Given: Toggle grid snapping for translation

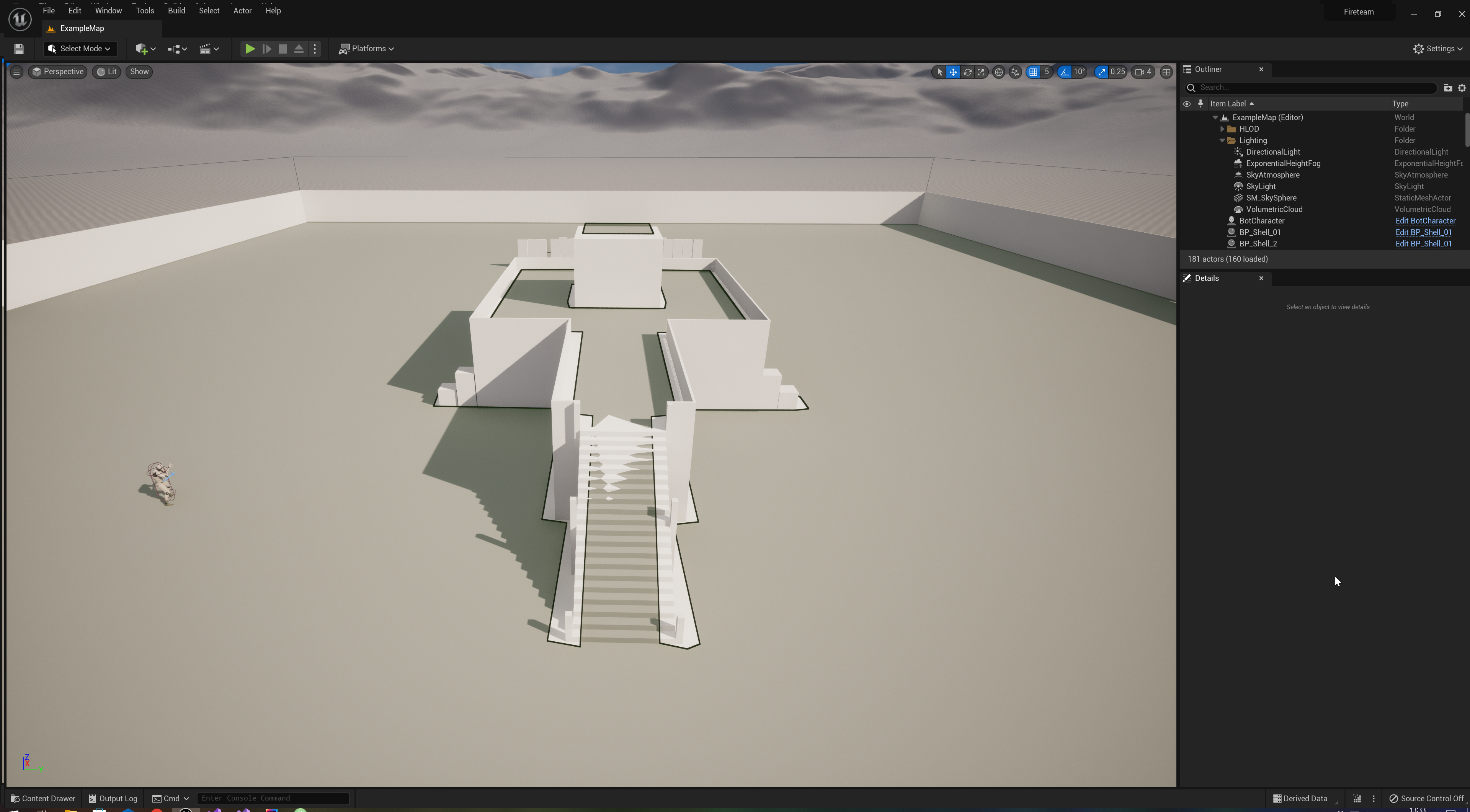Looking at the screenshot, I should pyautogui.click(x=1033, y=72).
